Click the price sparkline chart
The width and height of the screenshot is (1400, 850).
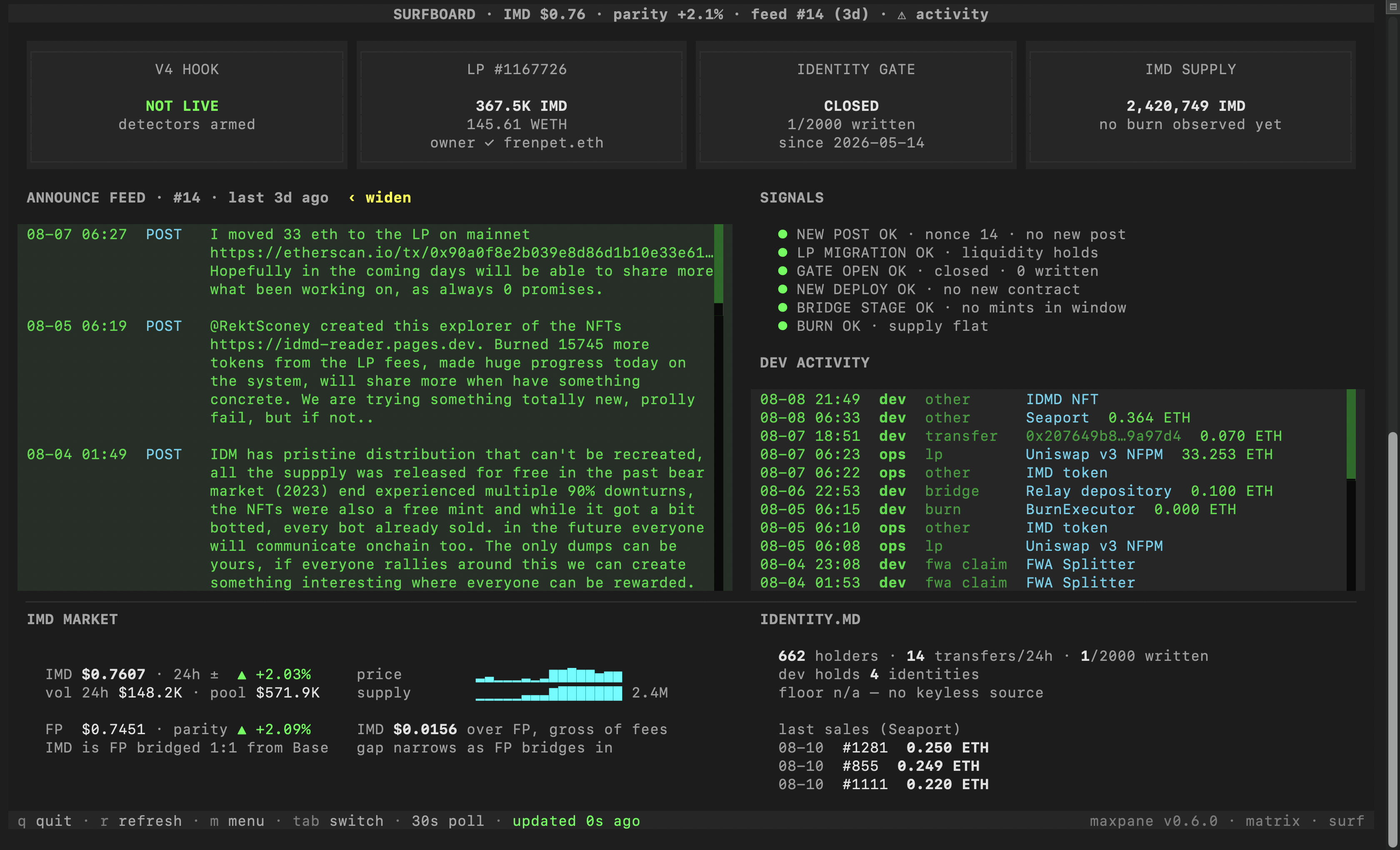pyautogui.click(x=548, y=675)
